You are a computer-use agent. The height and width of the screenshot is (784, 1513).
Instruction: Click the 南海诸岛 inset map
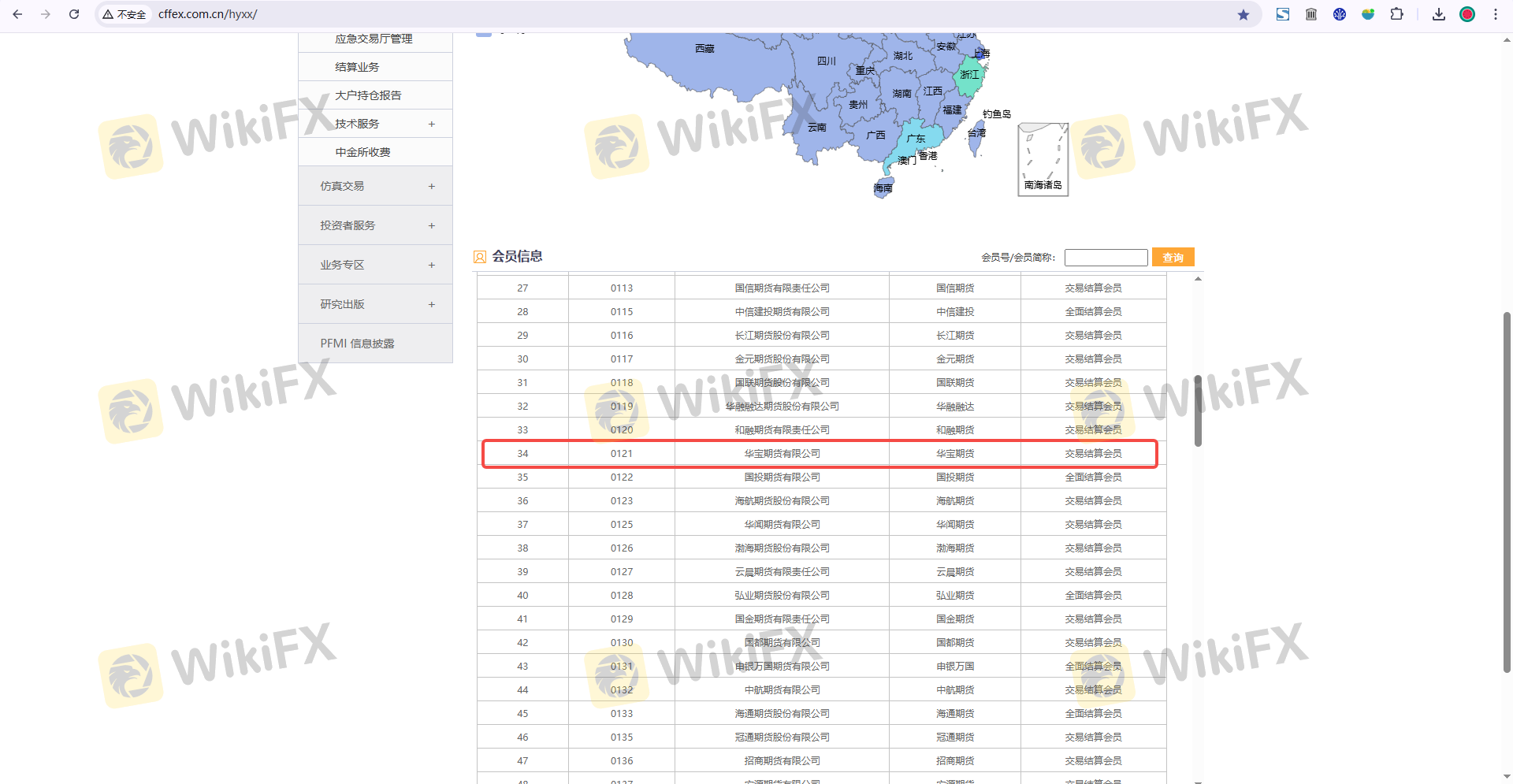(1043, 159)
